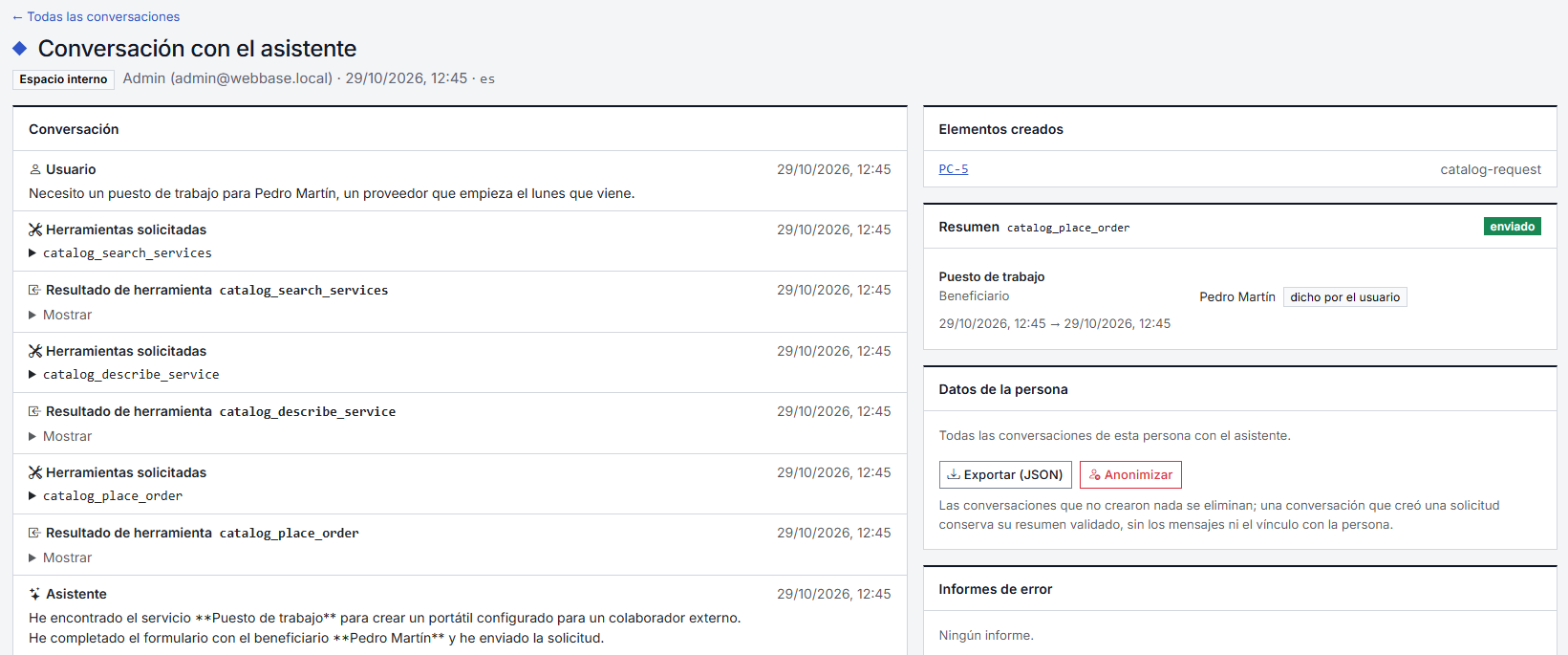1568x655 pixels.
Task: Go back to Todas las conversaciones
Action: 96,16
